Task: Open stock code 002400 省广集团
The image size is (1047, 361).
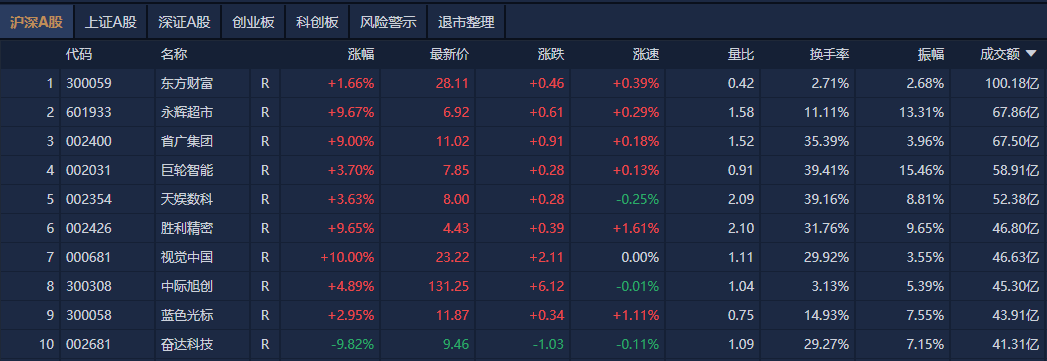Action: pos(89,141)
